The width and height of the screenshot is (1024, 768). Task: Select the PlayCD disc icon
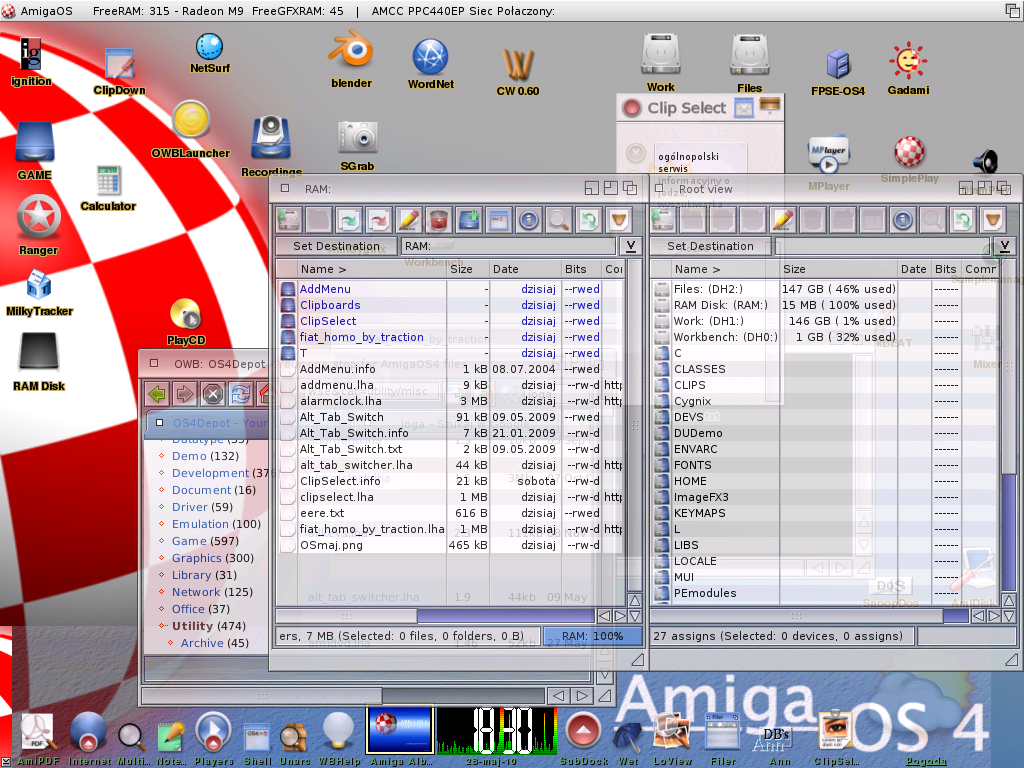tap(186, 321)
